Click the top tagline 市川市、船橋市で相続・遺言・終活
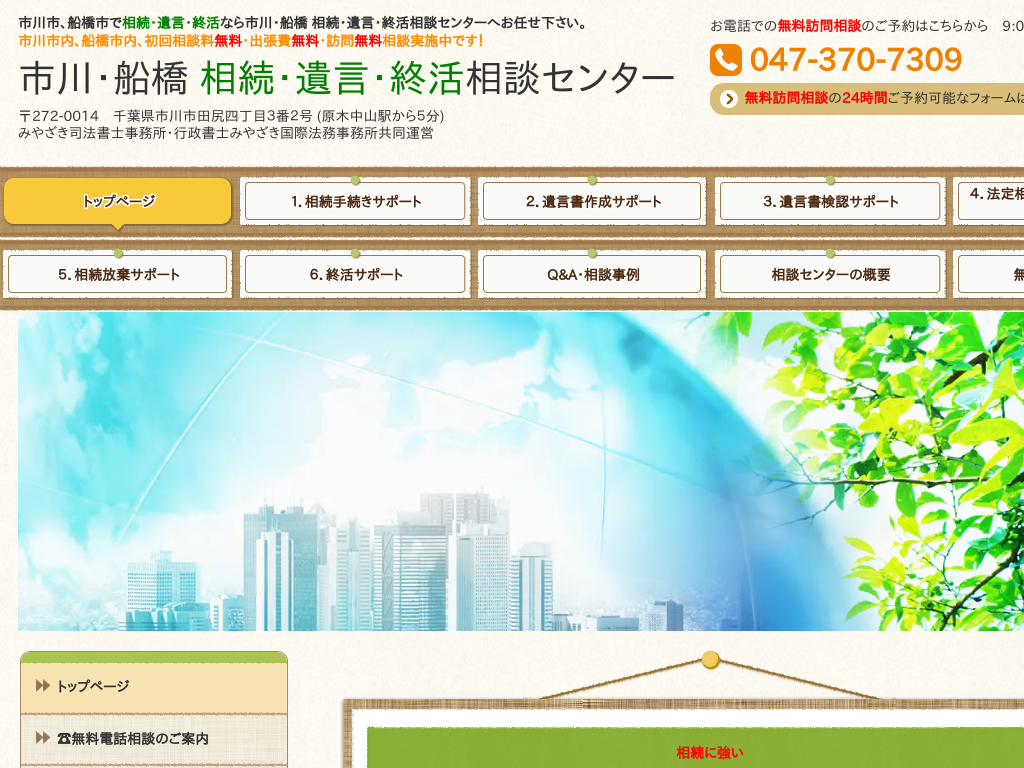Screen dimensions: 1024x768 pos(304,24)
